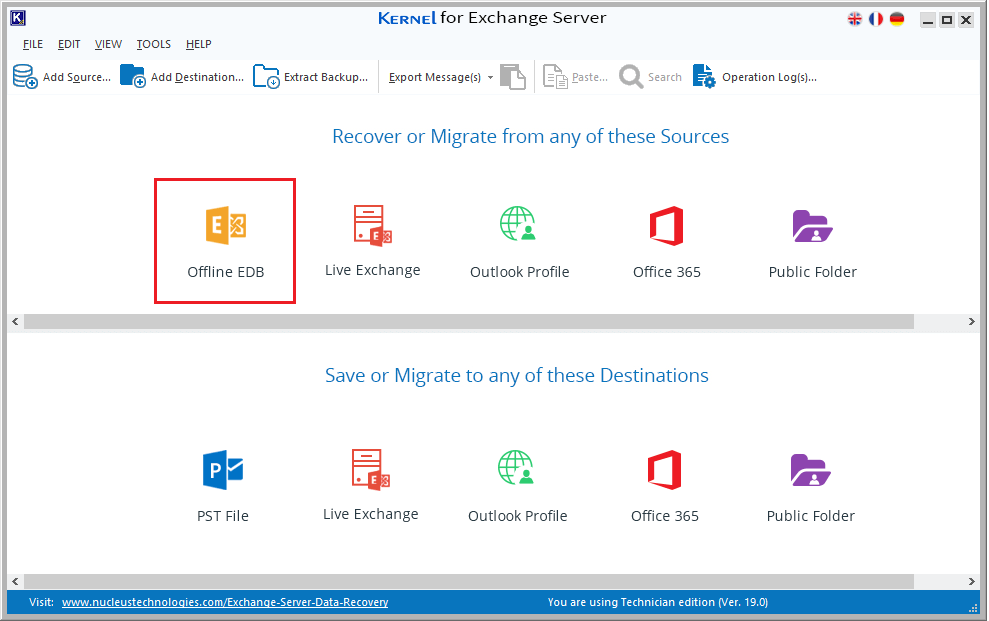This screenshot has width=989, height=621.
Task: Click Add Destination toolbar button
Action: pos(182,77)
